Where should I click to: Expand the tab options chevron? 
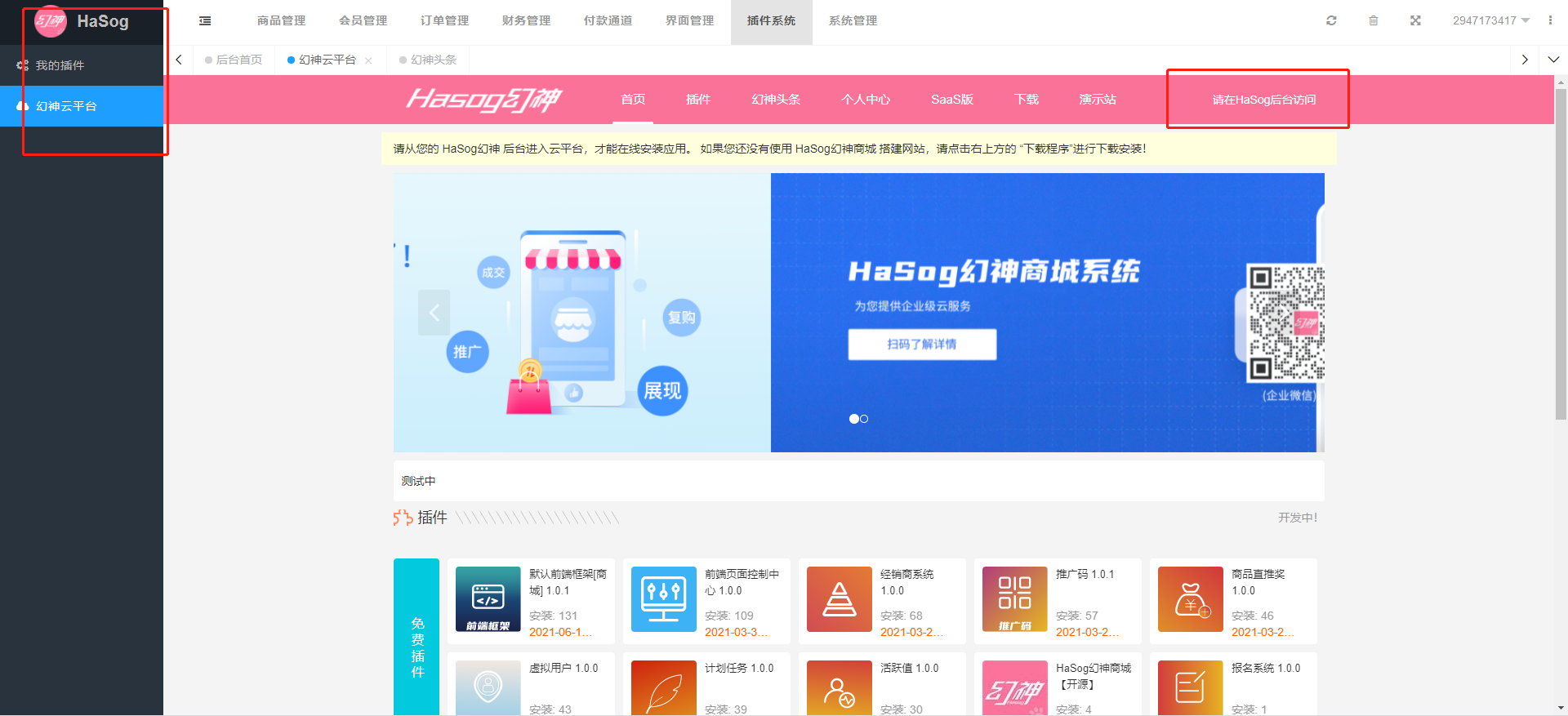click(1553, 60)
